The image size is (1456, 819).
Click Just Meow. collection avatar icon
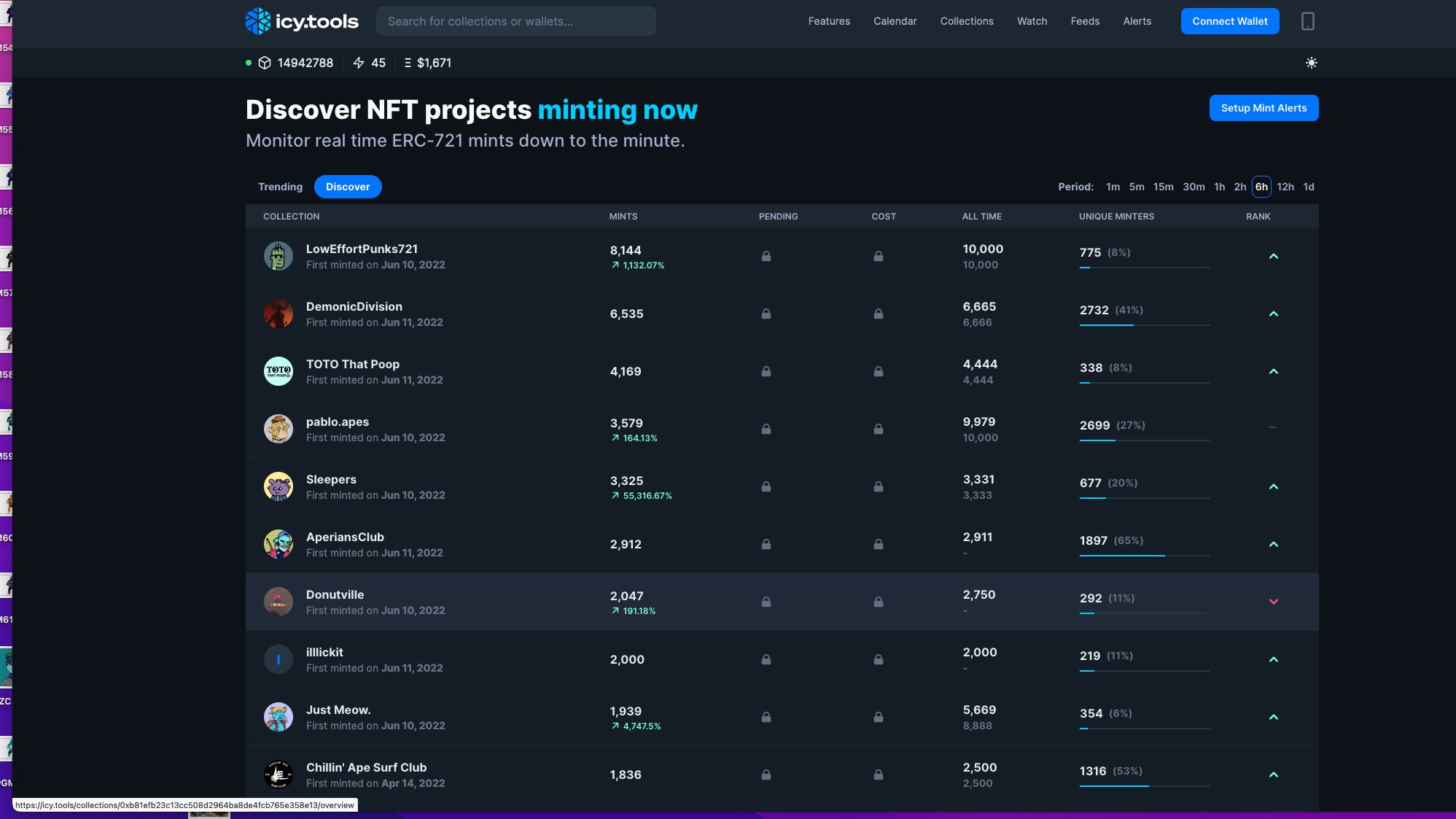278,717
